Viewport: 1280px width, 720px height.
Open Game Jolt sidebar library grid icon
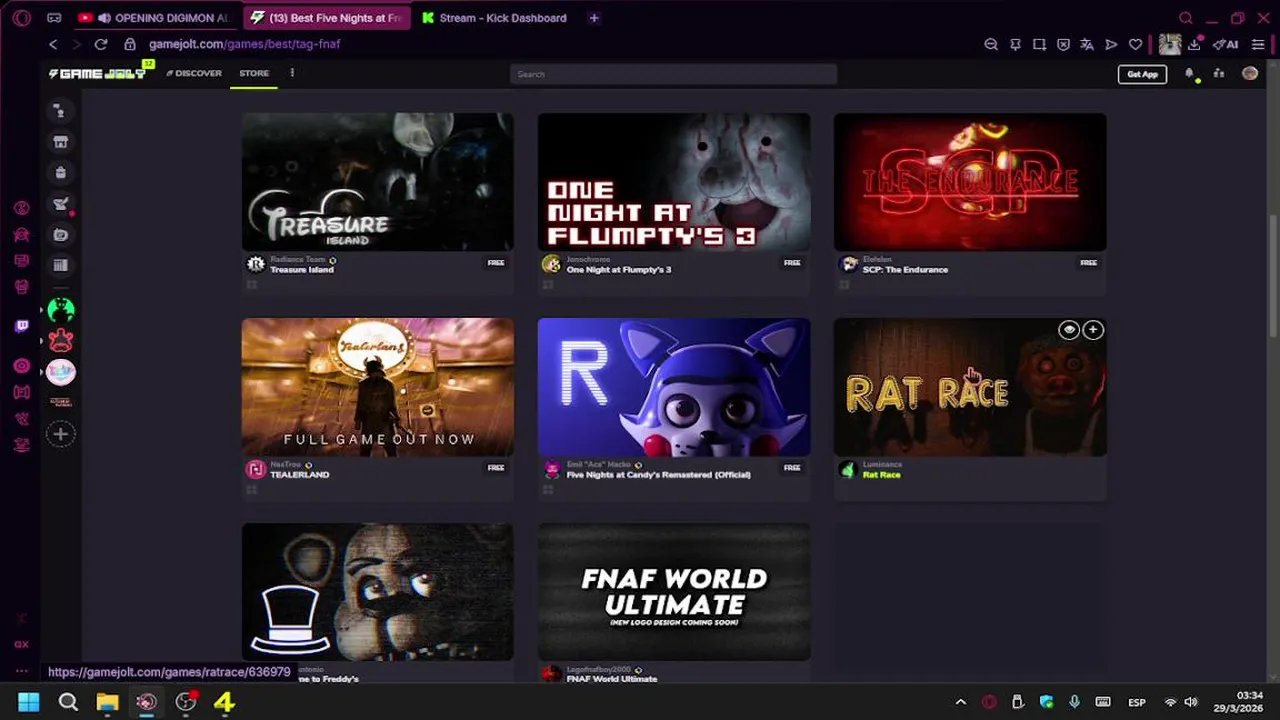(60, 265)
